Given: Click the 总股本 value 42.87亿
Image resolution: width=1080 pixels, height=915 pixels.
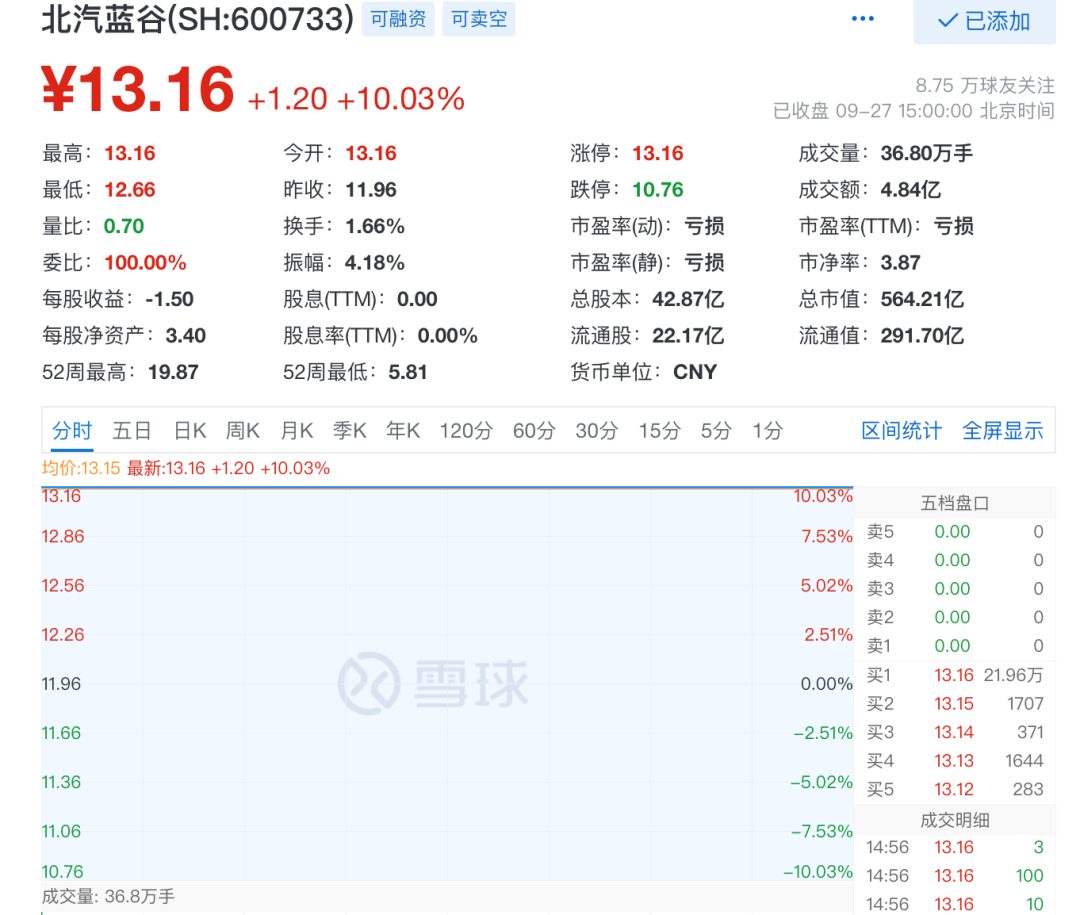Looking at the screenshot, I should click(x=688, y=299).
